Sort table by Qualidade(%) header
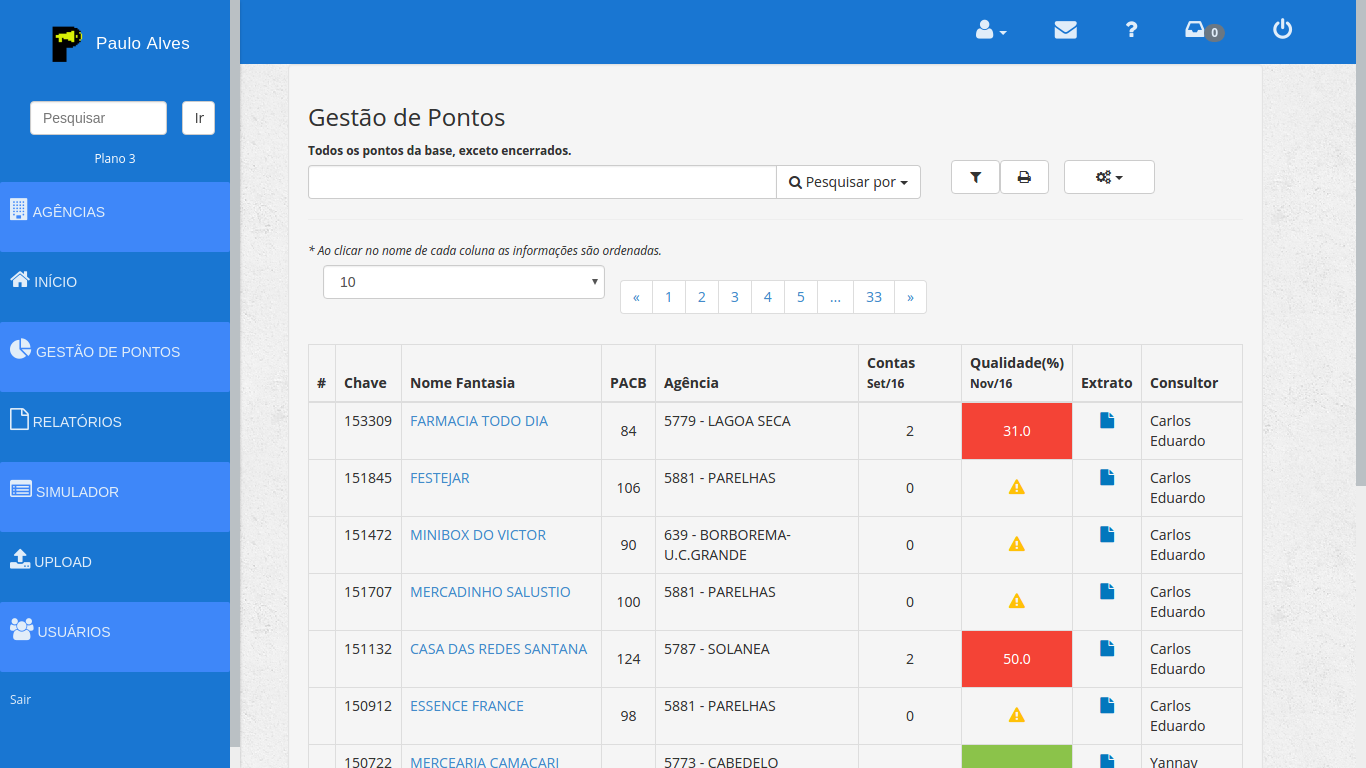Screen dimensions: 1366x768 1017,373
